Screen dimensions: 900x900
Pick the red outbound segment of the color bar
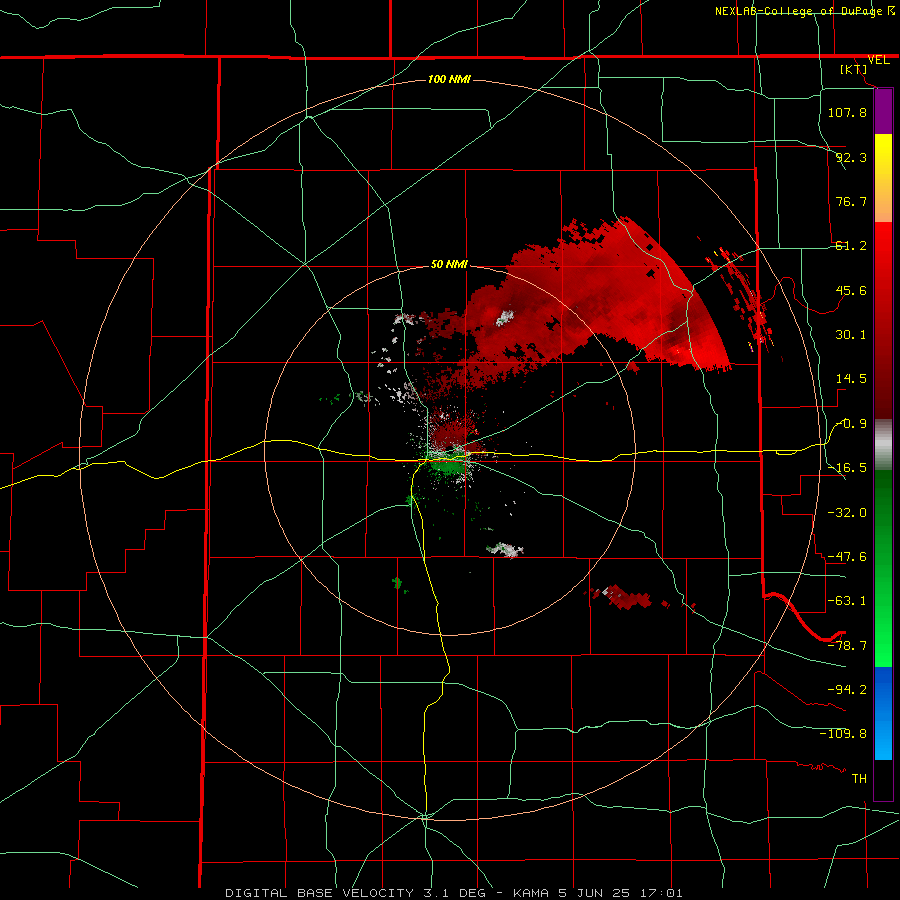pos(883,320)
